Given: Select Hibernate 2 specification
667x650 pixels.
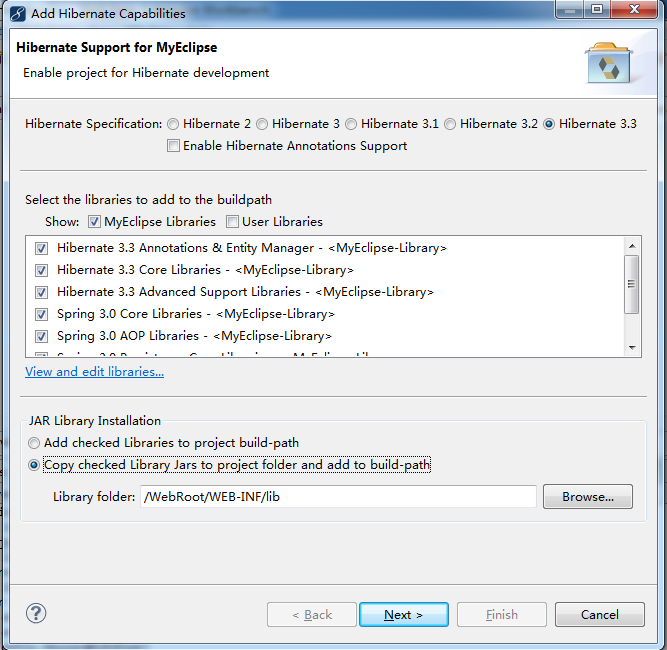Looking at the screenshot, I should click(173, 124).
